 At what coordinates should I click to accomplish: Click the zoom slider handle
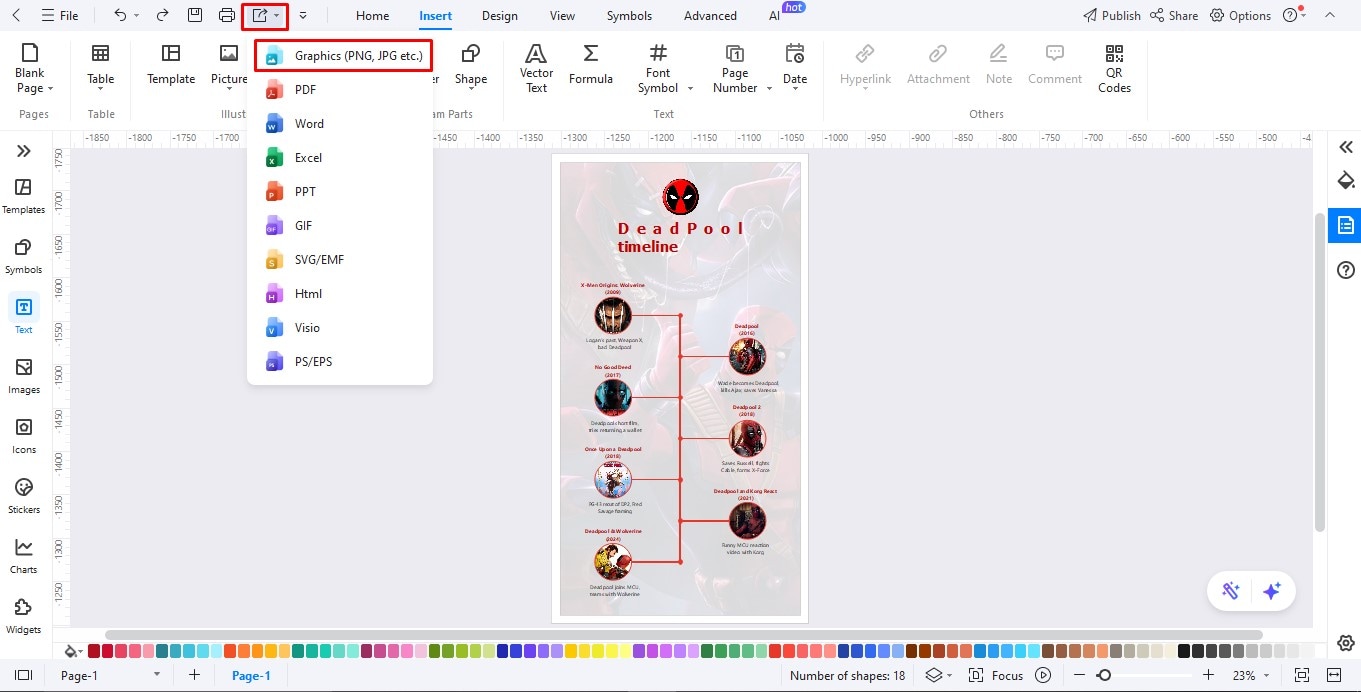pyautogui.click(x=1104, y=676)
